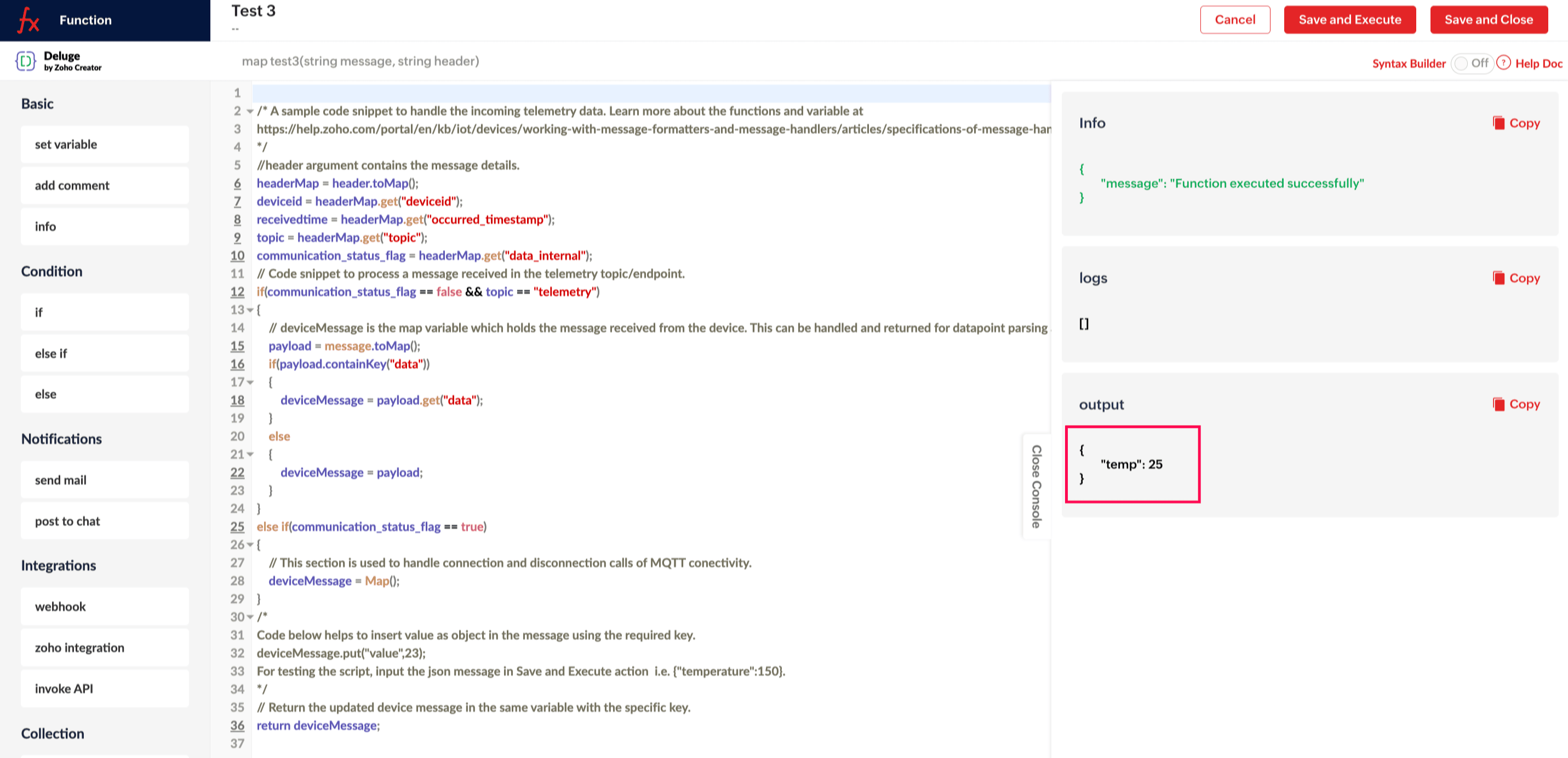The width and height of the screenshot is (1568, 758).
Task: Collapse the block at line 26
Action: (x=250, y=545)
